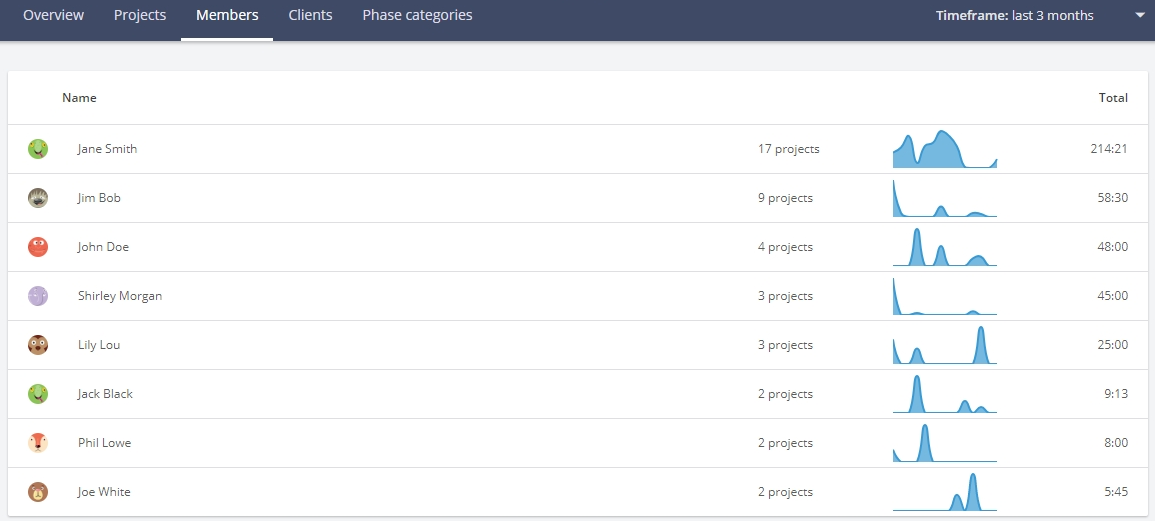Image resolution: width=1155 pixels, height=521 pixels.
Task: Switch to the Projects tab
Action: (140, 15)
